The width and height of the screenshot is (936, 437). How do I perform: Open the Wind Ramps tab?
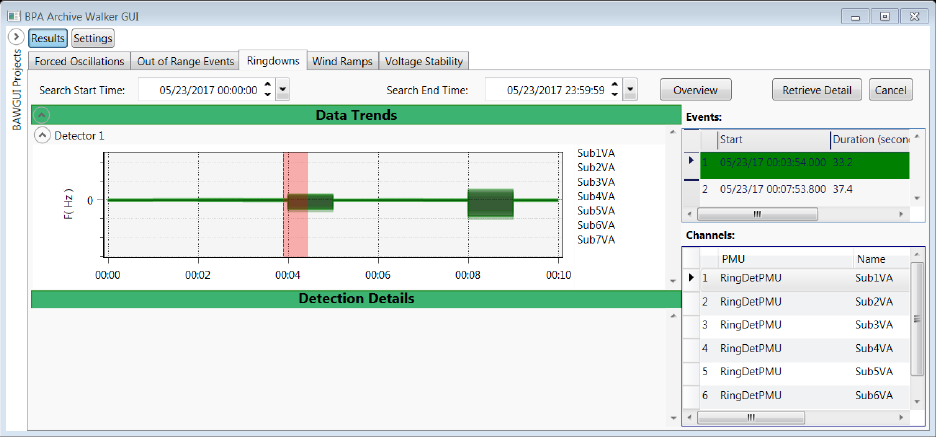pos(343,61)
